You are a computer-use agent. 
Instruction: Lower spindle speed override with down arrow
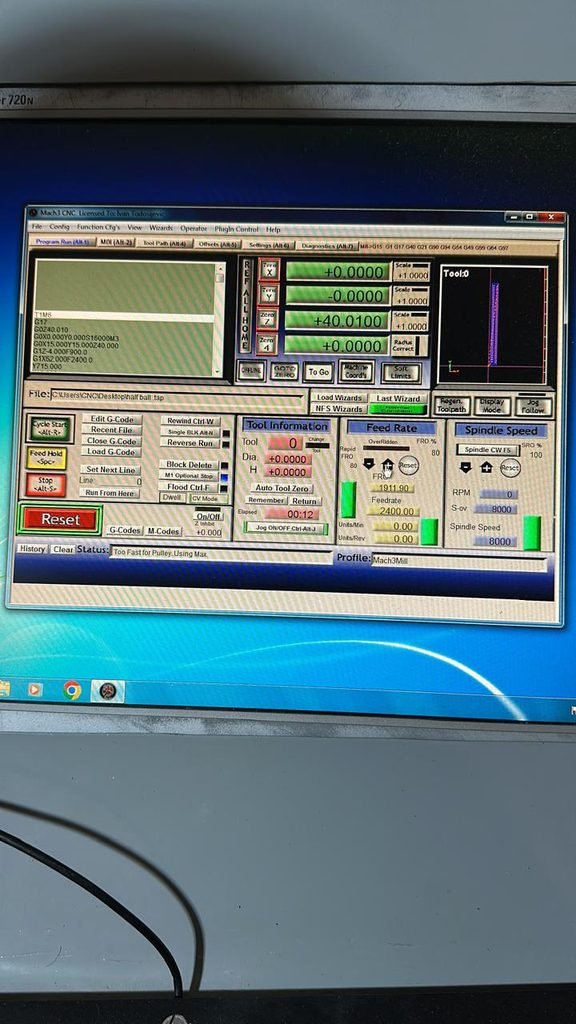(466, 468)
